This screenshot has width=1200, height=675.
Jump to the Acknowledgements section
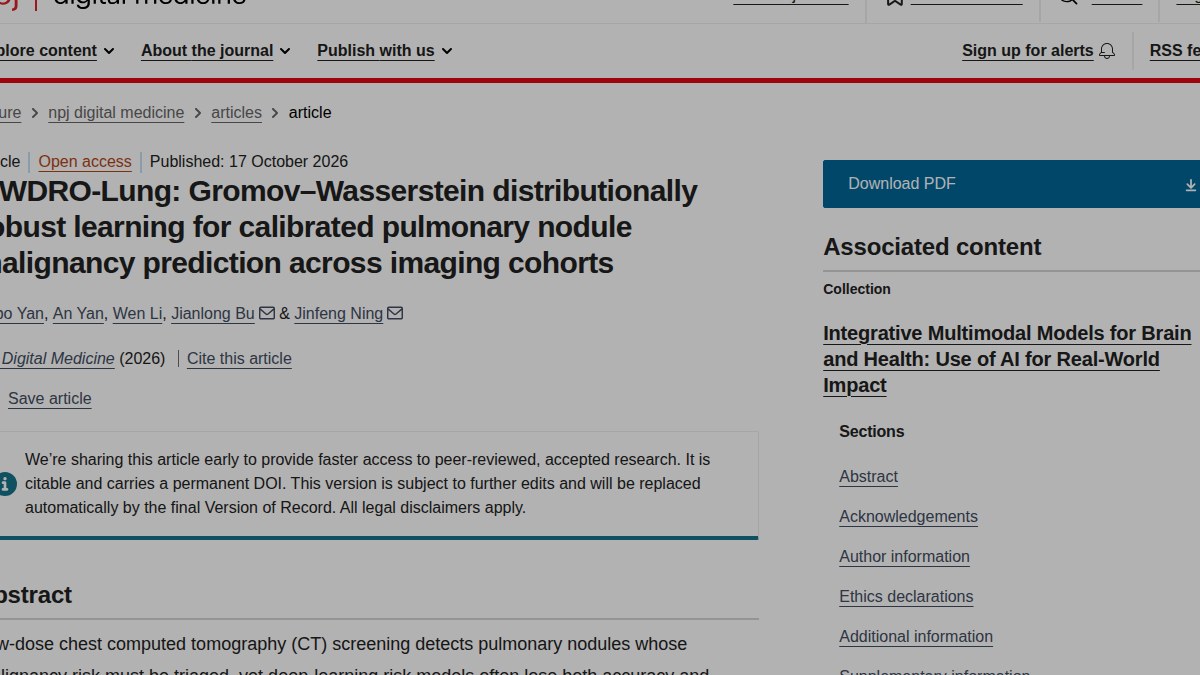pyautogui.click(x=908, y=517)
